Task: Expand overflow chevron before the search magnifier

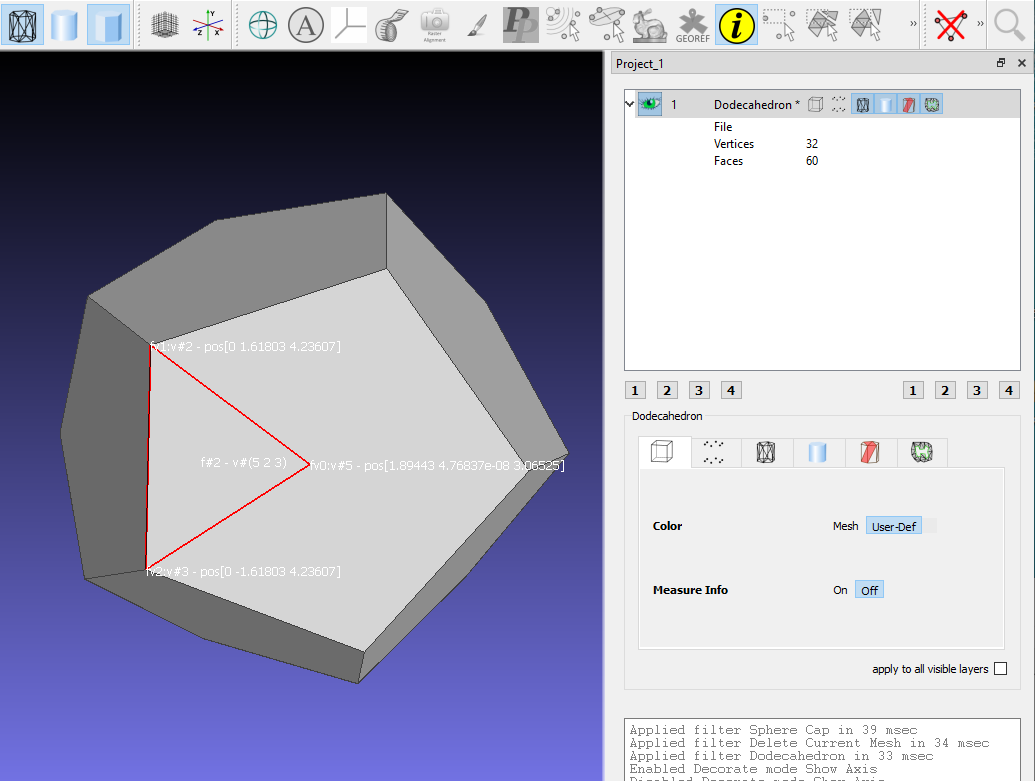Action: point(980,24)
